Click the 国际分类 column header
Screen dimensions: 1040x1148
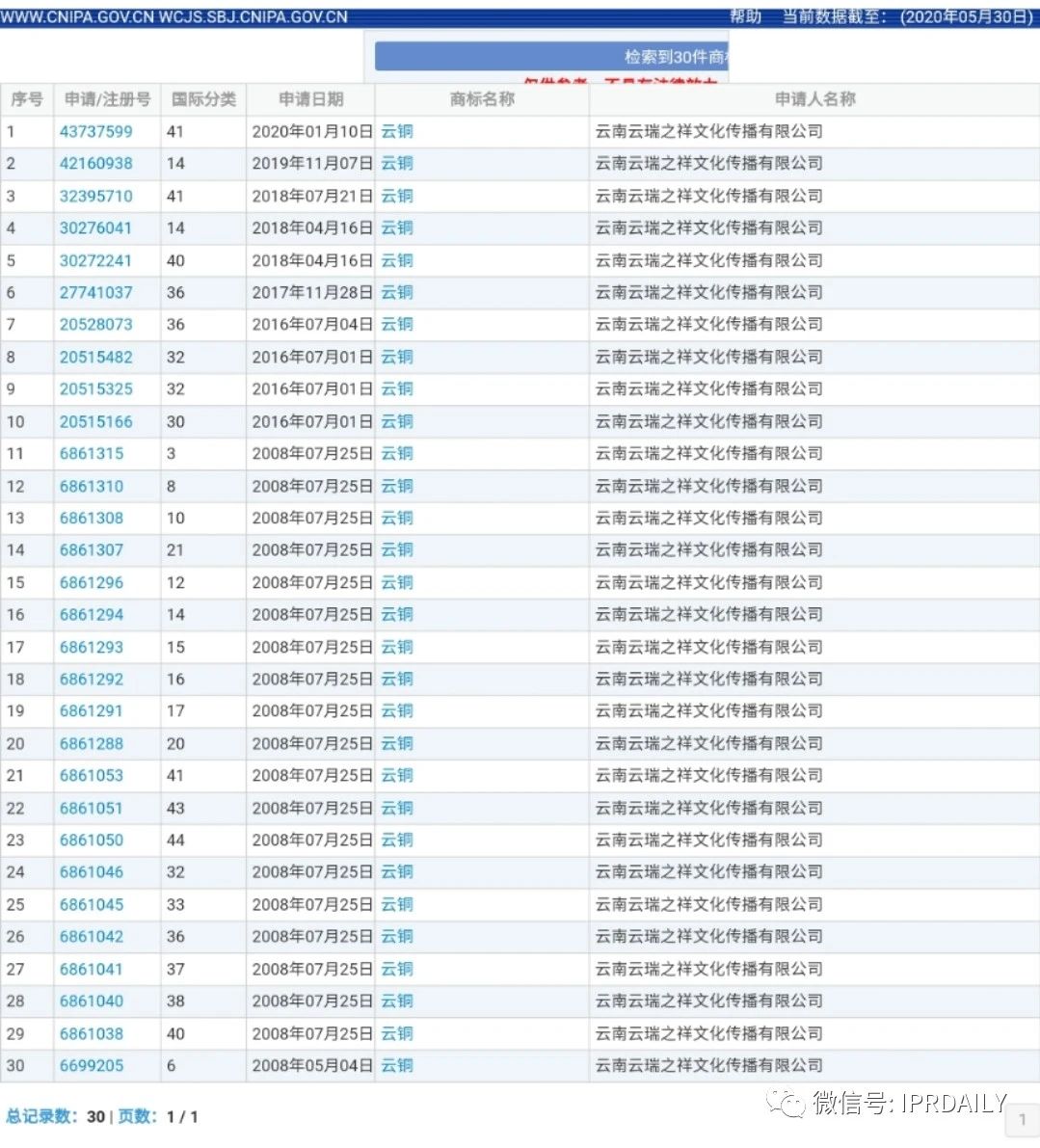203,99
